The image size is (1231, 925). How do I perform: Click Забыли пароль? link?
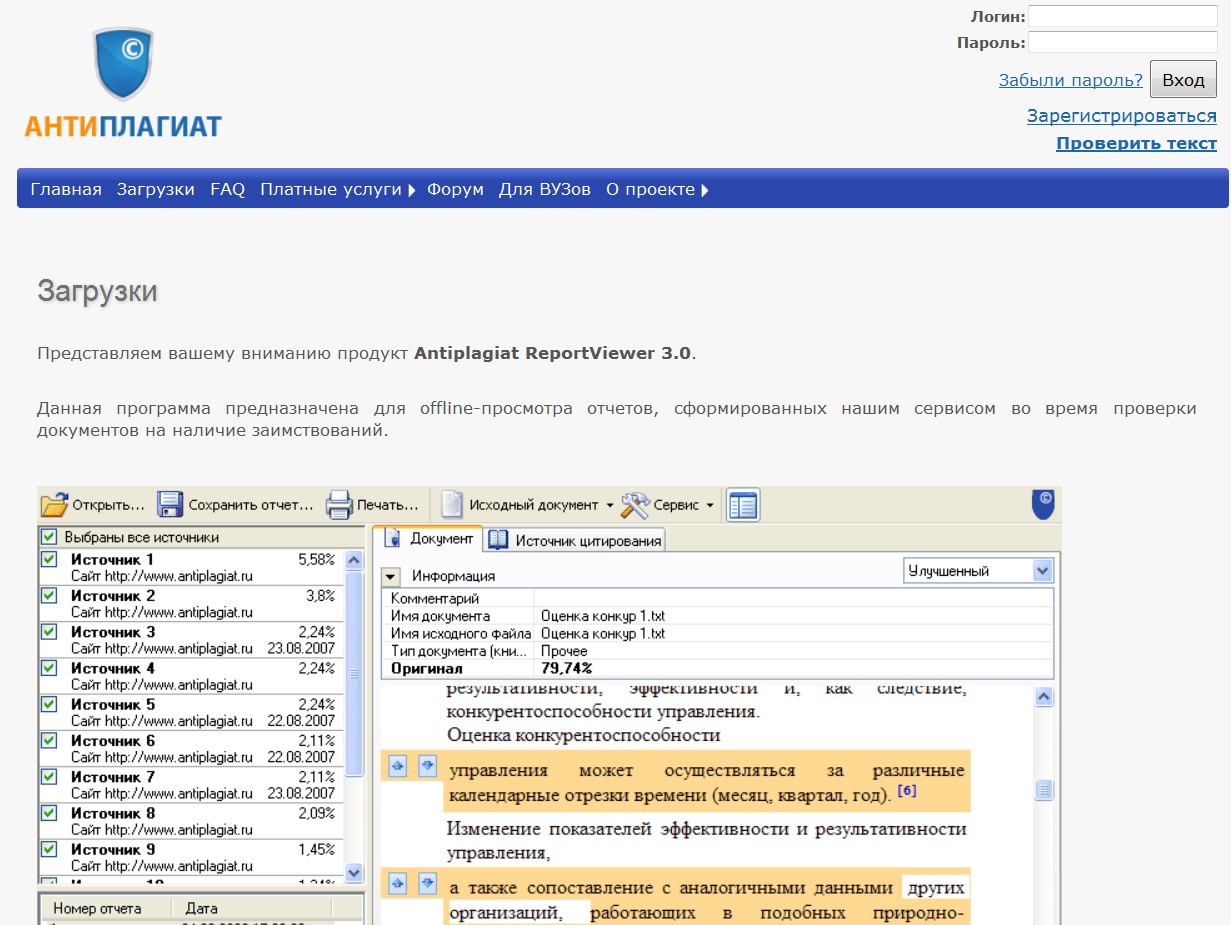pos(1071,80)
